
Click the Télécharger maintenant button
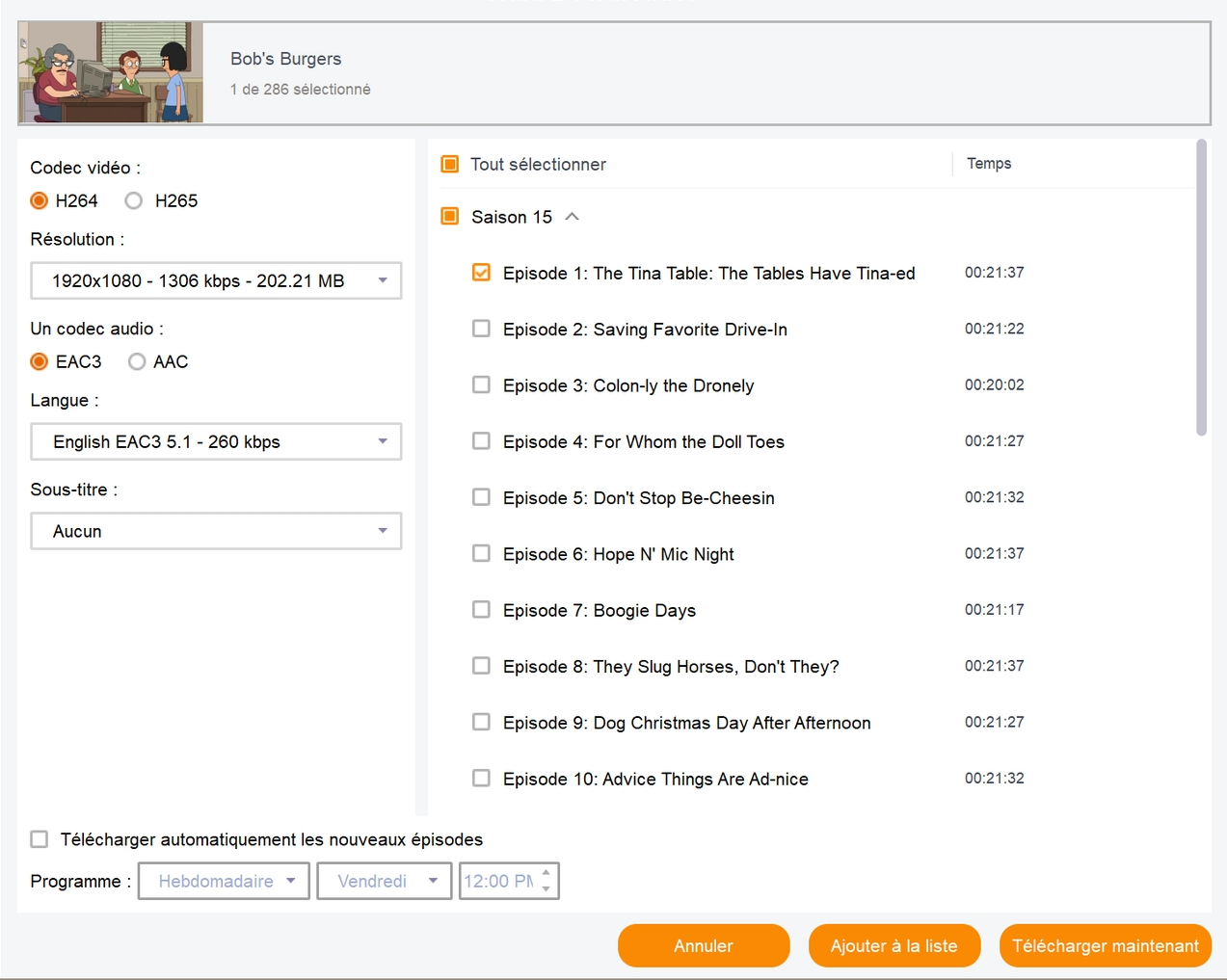[x=1106, y=945]
